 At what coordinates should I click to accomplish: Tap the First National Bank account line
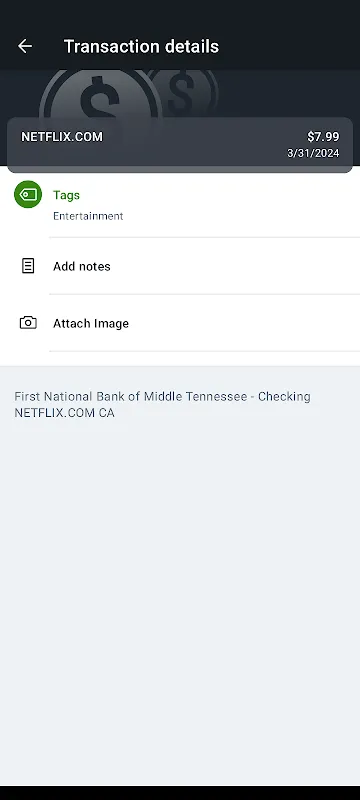pyautogui.click(x=162, y=396)
